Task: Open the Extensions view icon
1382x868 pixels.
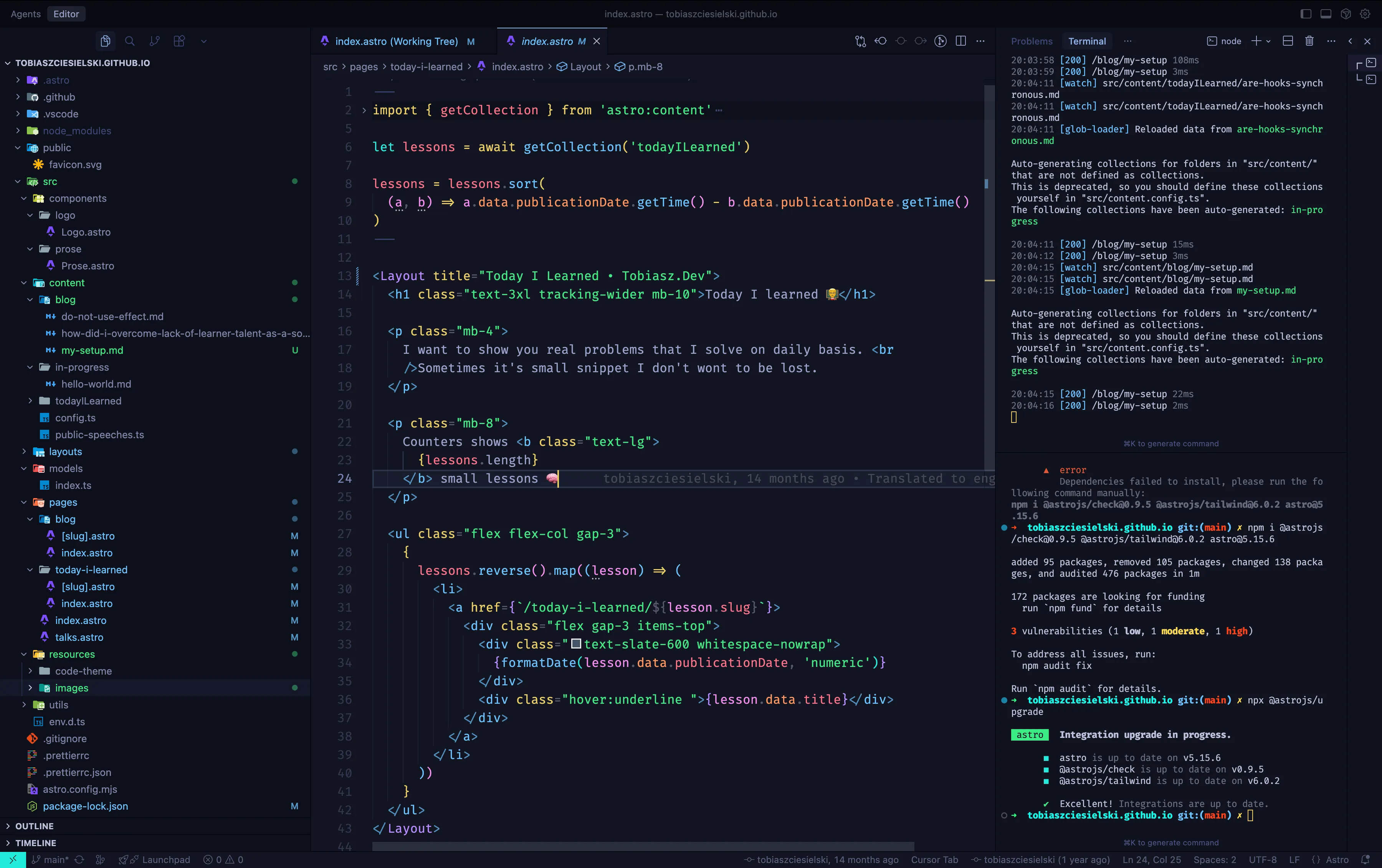Action: point(179,41)
